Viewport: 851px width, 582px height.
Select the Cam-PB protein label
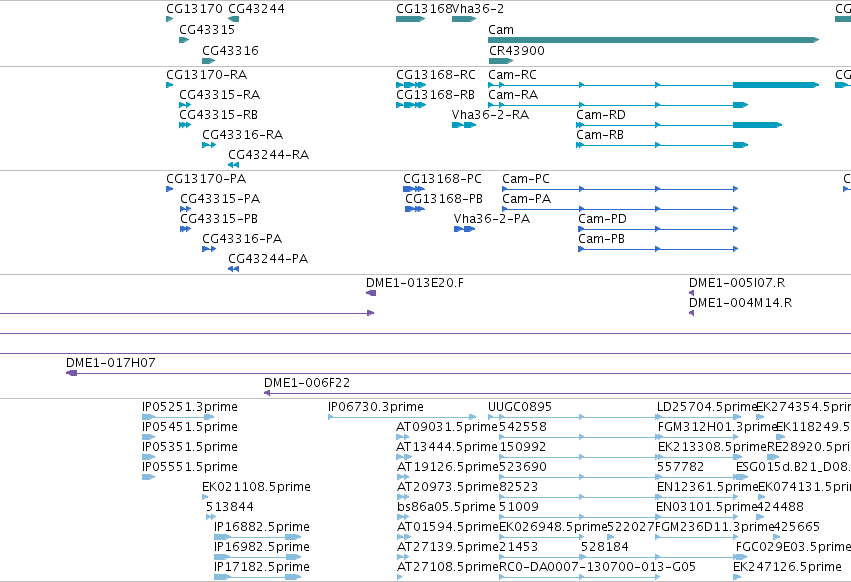(601, 239)
